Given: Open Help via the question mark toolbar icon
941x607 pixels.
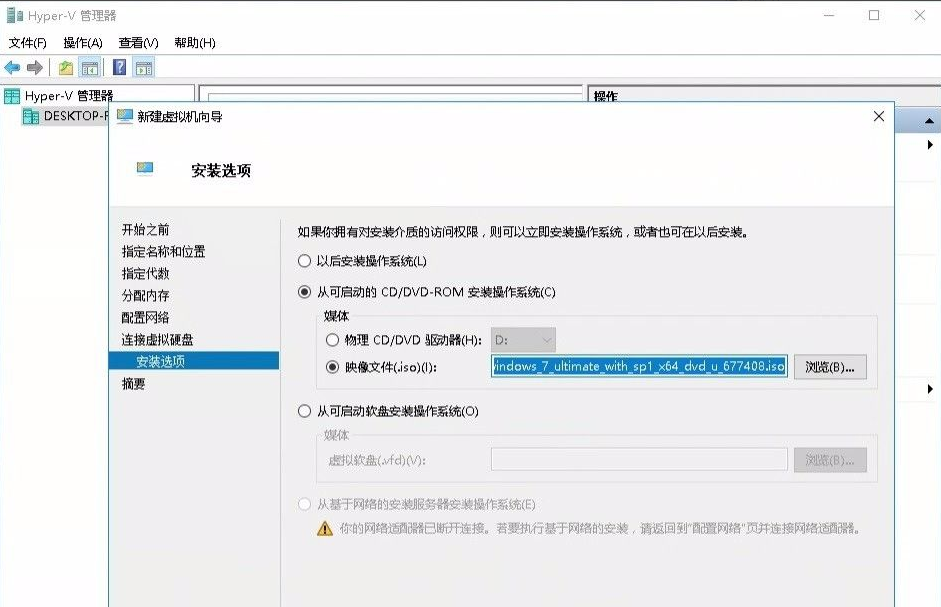Looking at the screenshot, I should coord(117,68).
